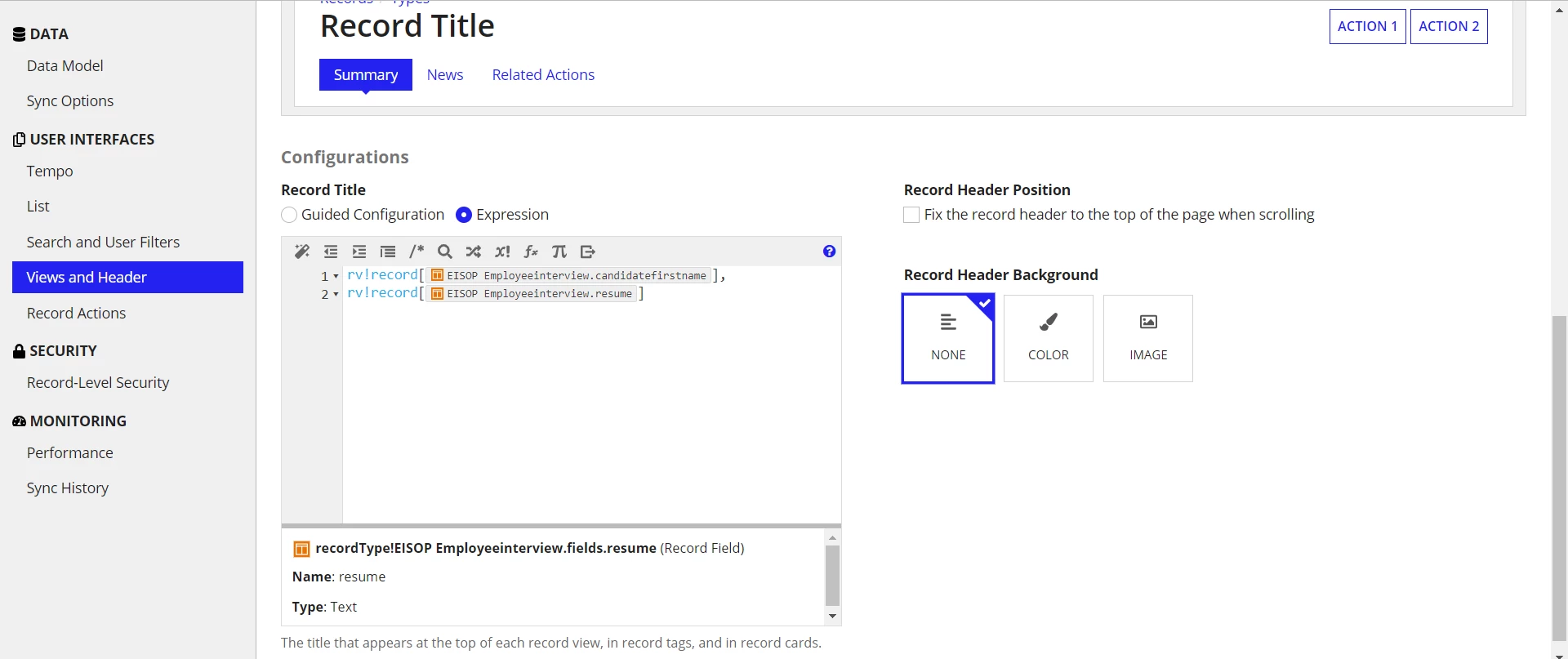Open Tempo in sidebar
This screenshot has height=659, width=1568.
tap(50, 171)
